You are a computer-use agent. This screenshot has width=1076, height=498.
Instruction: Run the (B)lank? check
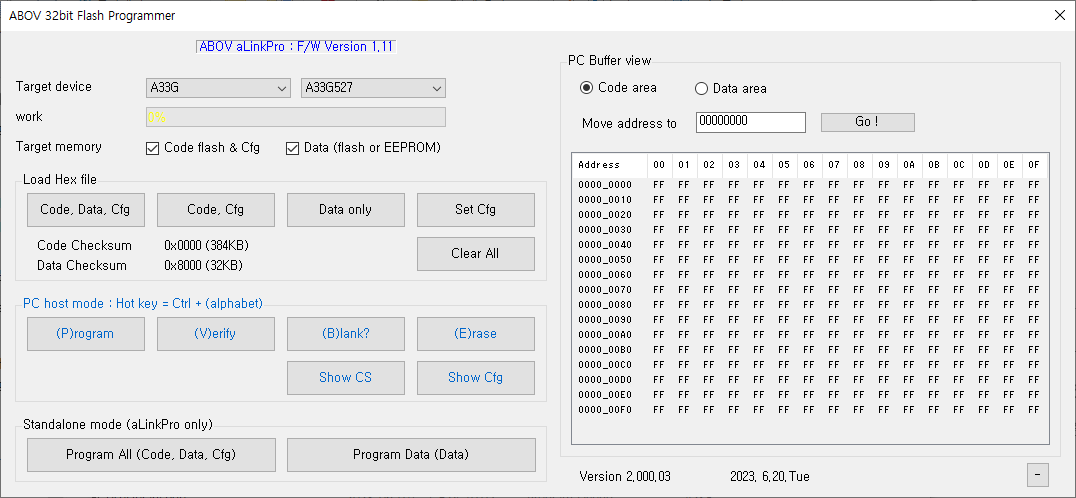[345, 334]
